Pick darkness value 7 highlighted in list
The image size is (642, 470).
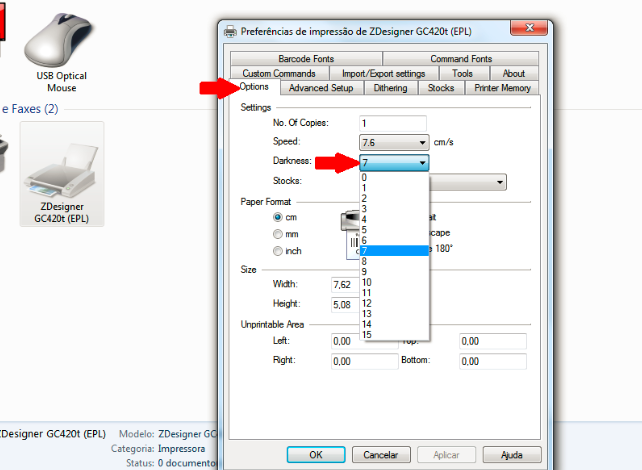coord(394,251)
